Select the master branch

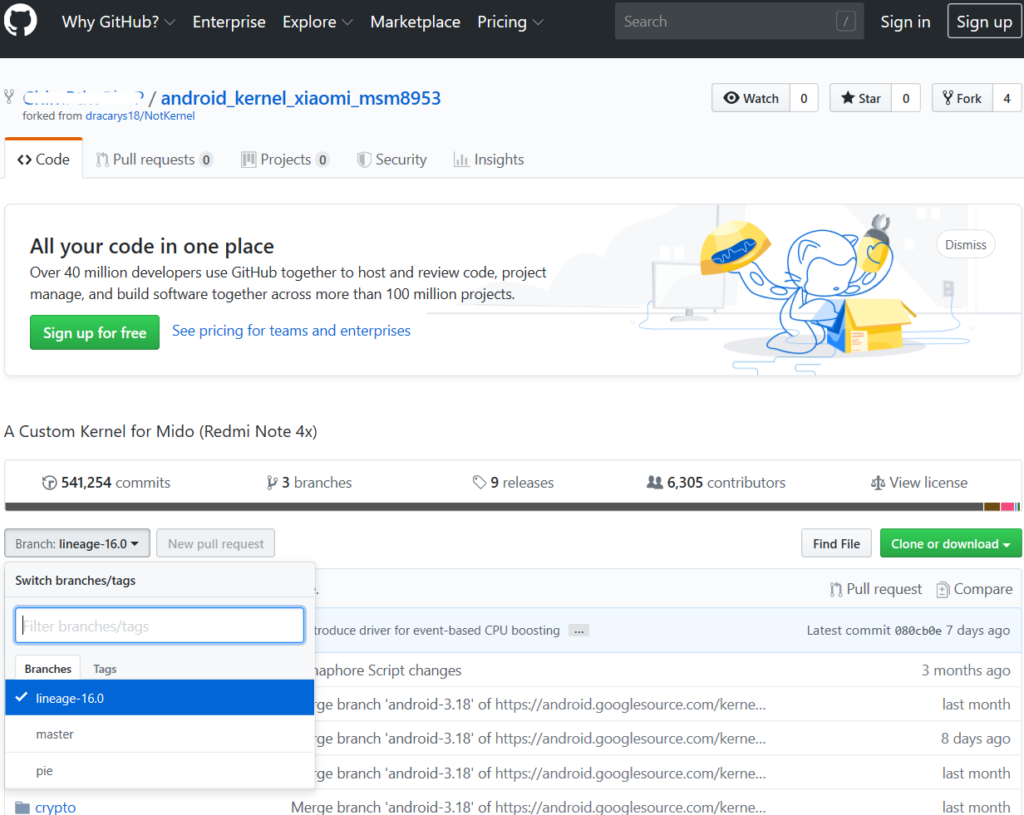tap(159, 734)
